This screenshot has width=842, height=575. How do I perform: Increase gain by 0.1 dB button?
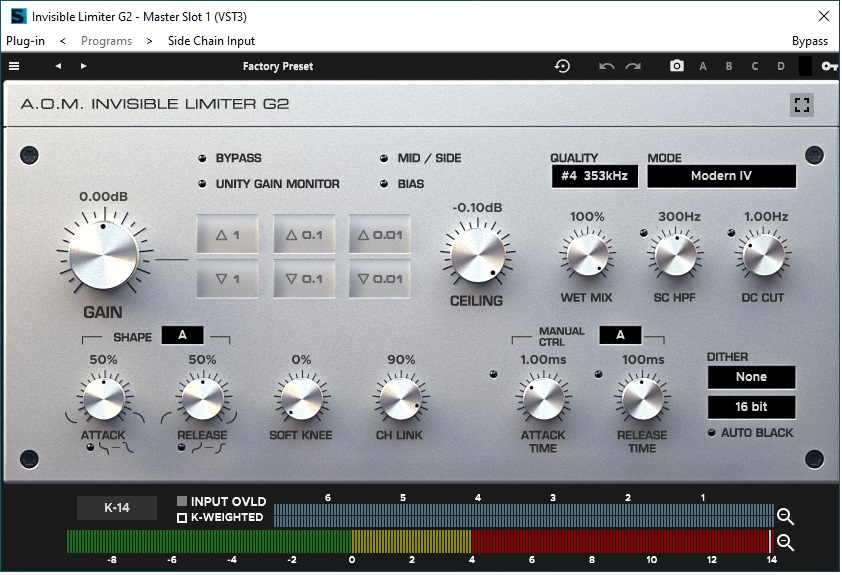(304, 235)
